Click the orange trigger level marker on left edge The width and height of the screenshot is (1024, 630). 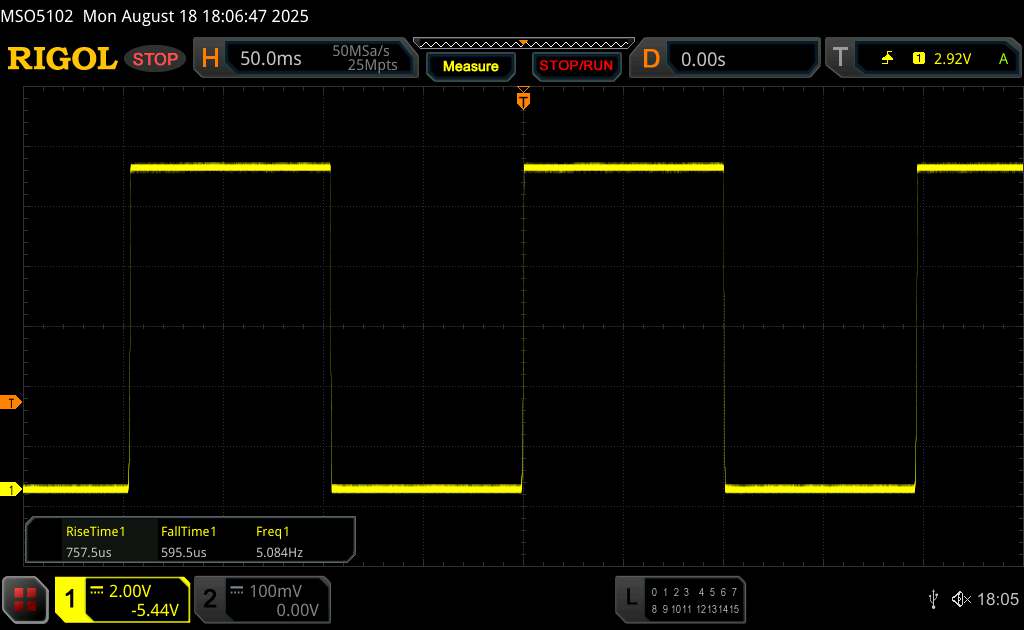(x=11, y=402)
